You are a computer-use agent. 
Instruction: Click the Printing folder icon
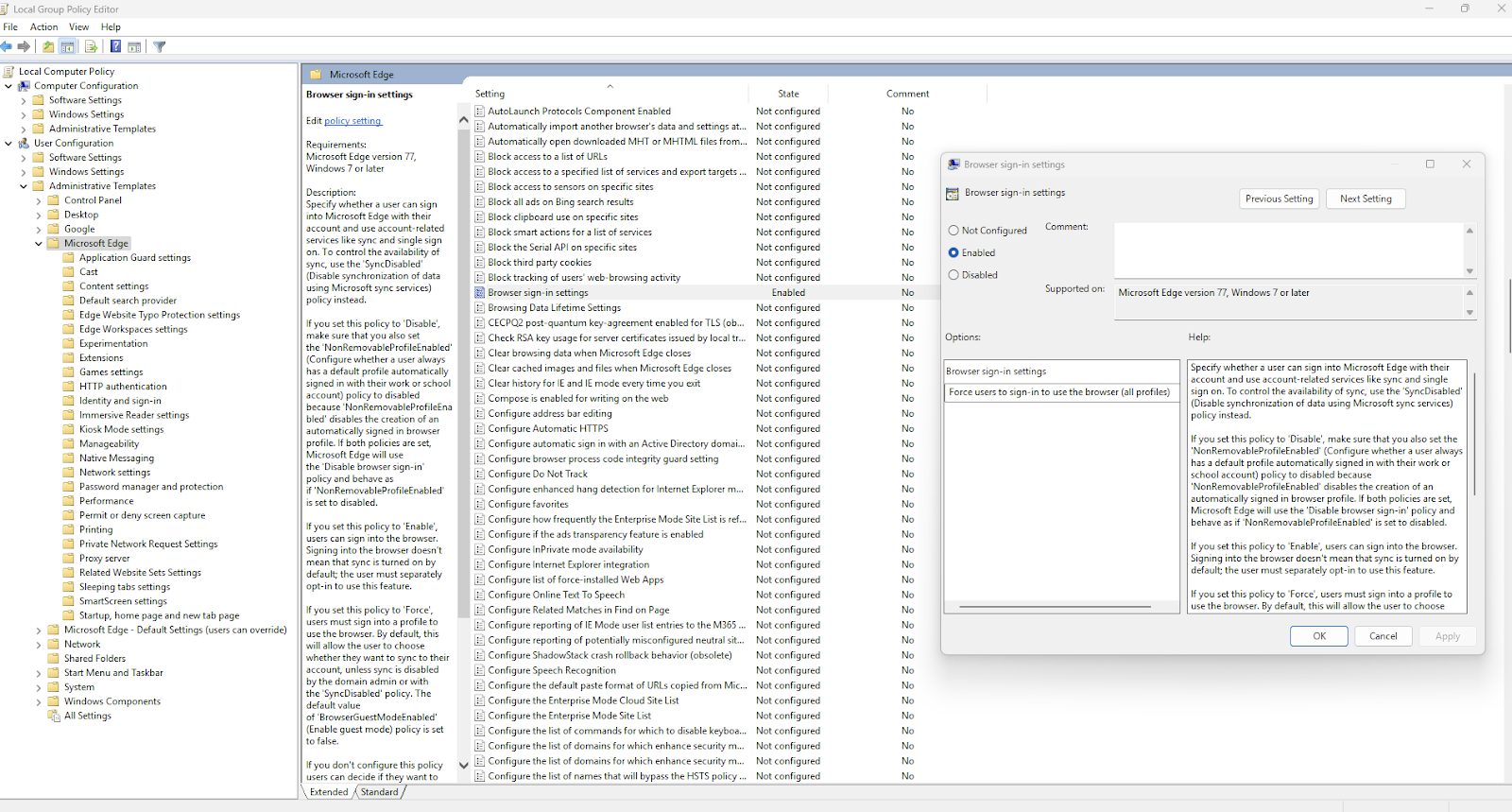tap(68, 529)
